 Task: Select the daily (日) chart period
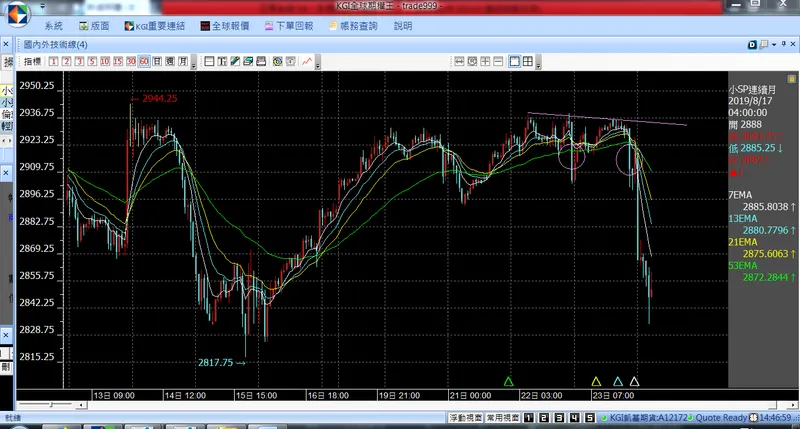[157, 62]
